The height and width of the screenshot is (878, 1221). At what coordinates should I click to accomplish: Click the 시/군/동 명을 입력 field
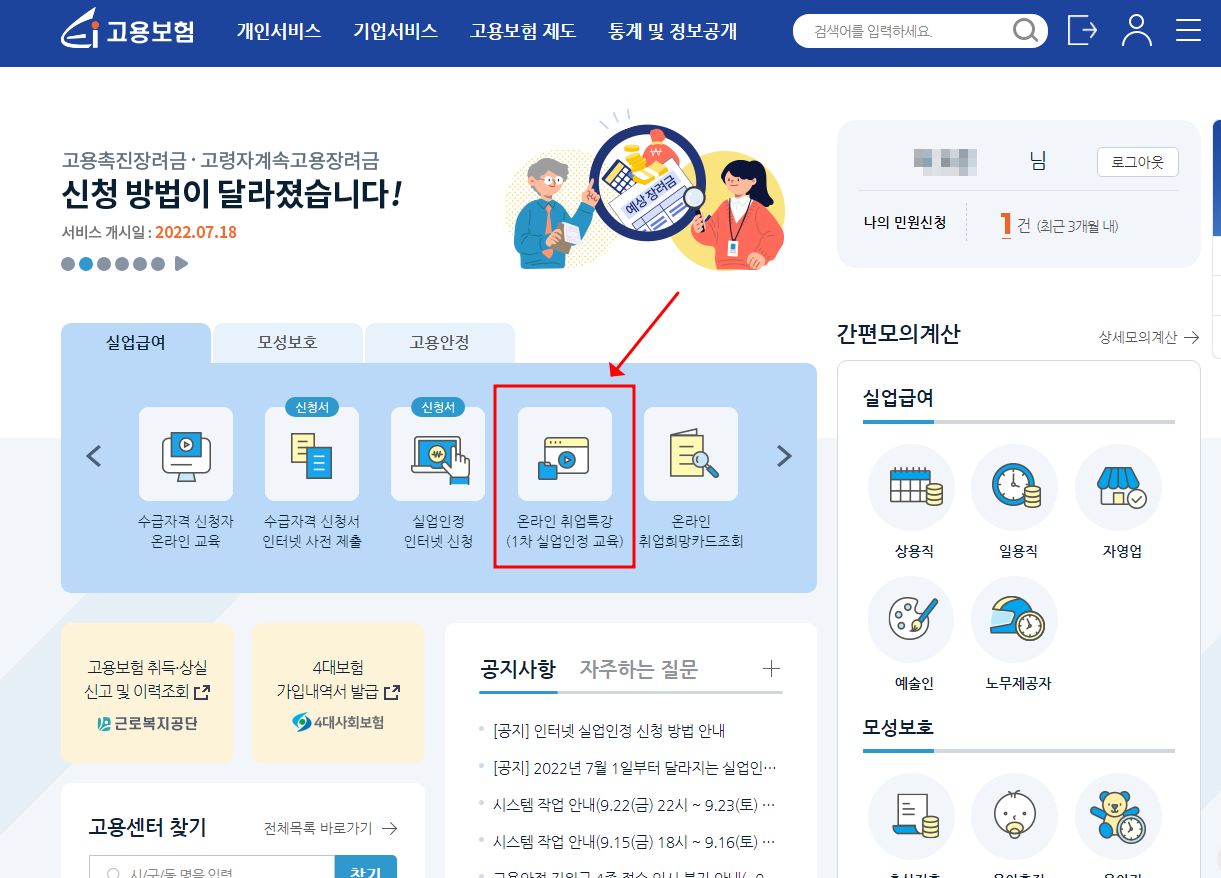point(212,866)
